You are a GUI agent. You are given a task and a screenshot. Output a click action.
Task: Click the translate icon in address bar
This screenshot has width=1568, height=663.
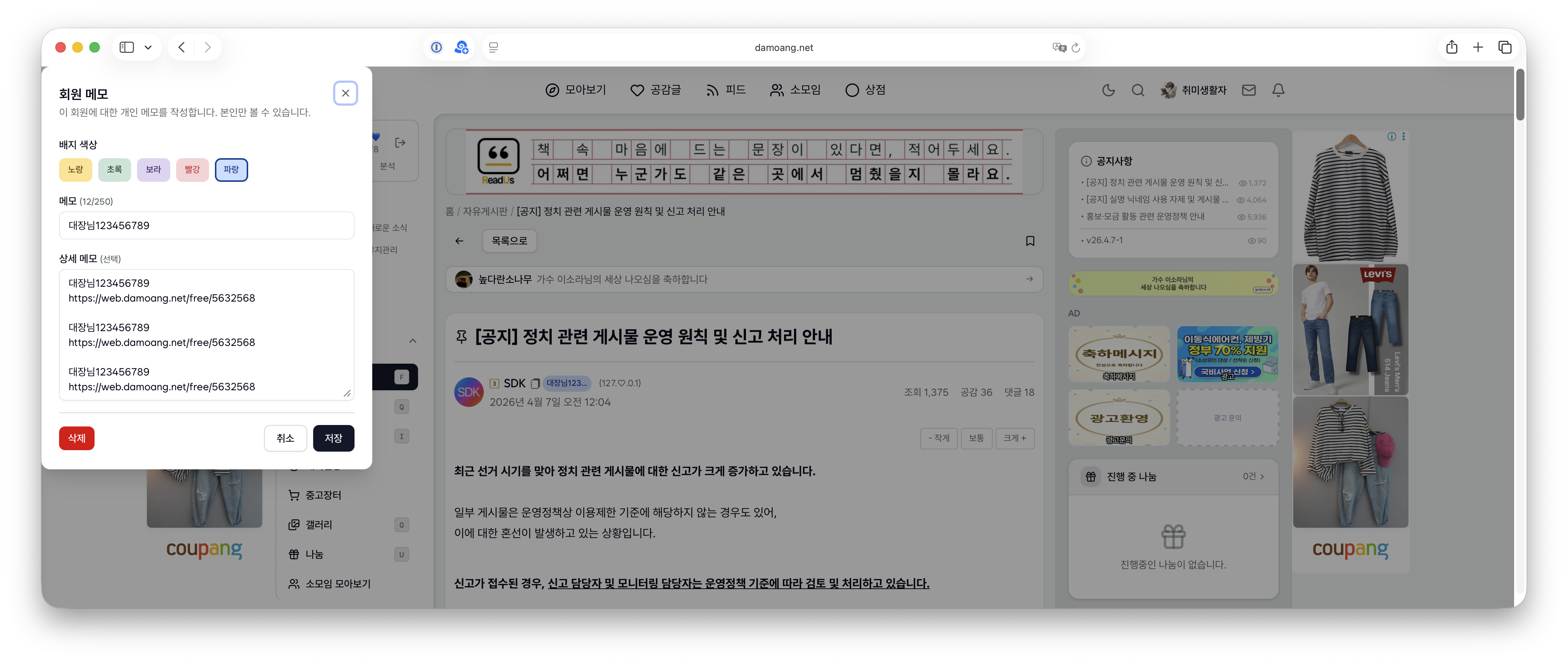tap(1059, 47)
